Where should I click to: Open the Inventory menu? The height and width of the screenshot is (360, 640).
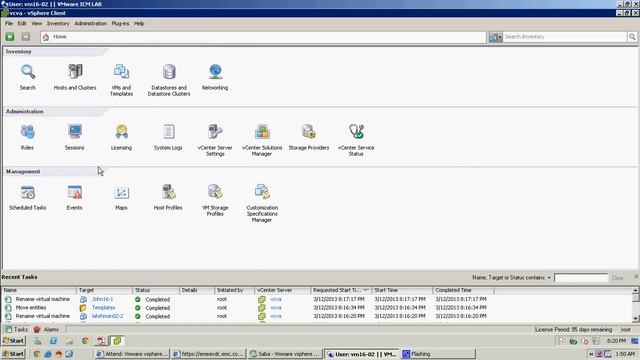(58, 24)
